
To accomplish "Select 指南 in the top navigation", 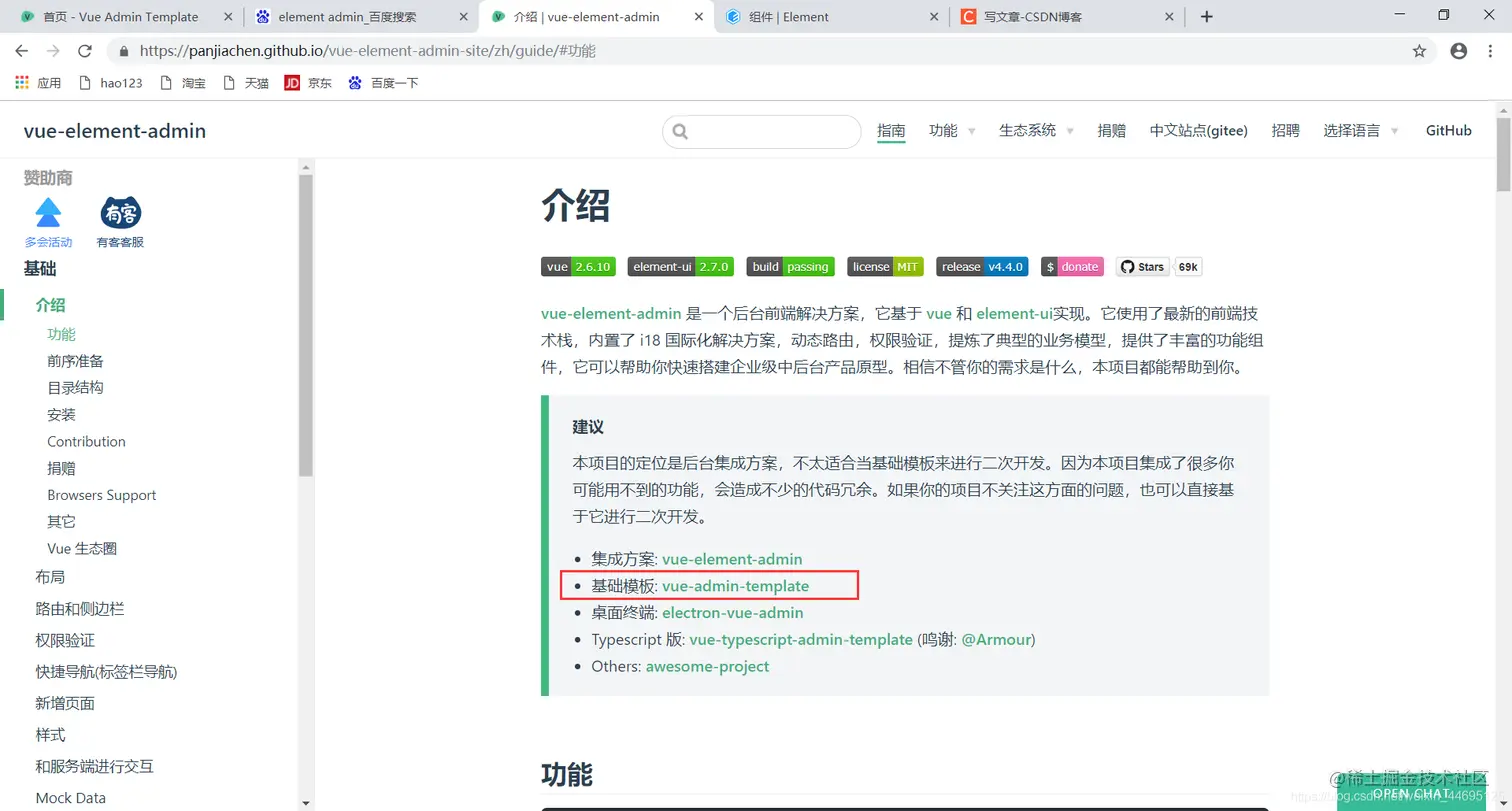I will click(x=891, y=131).
